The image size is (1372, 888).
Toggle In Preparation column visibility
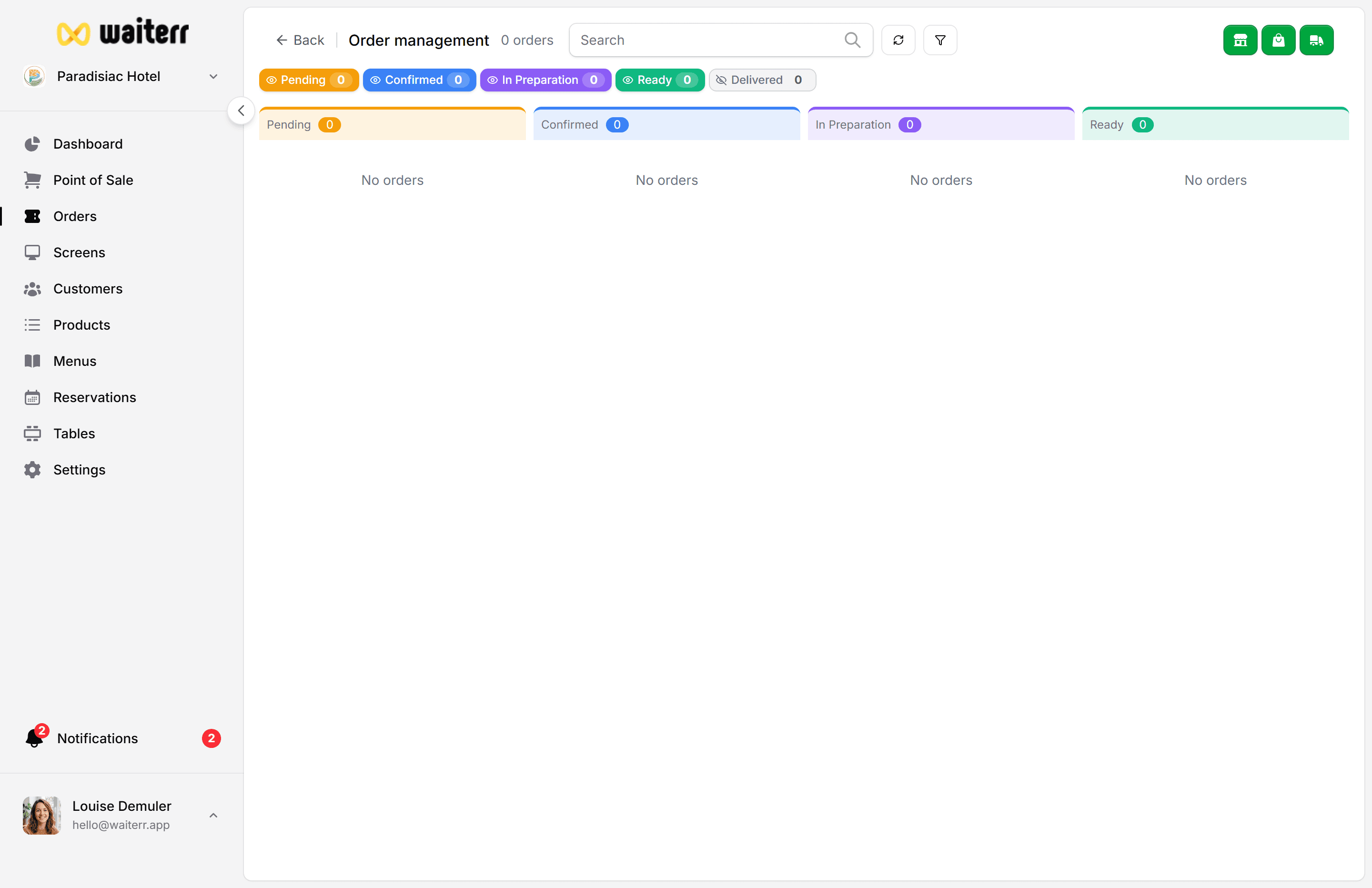point(545,80)
